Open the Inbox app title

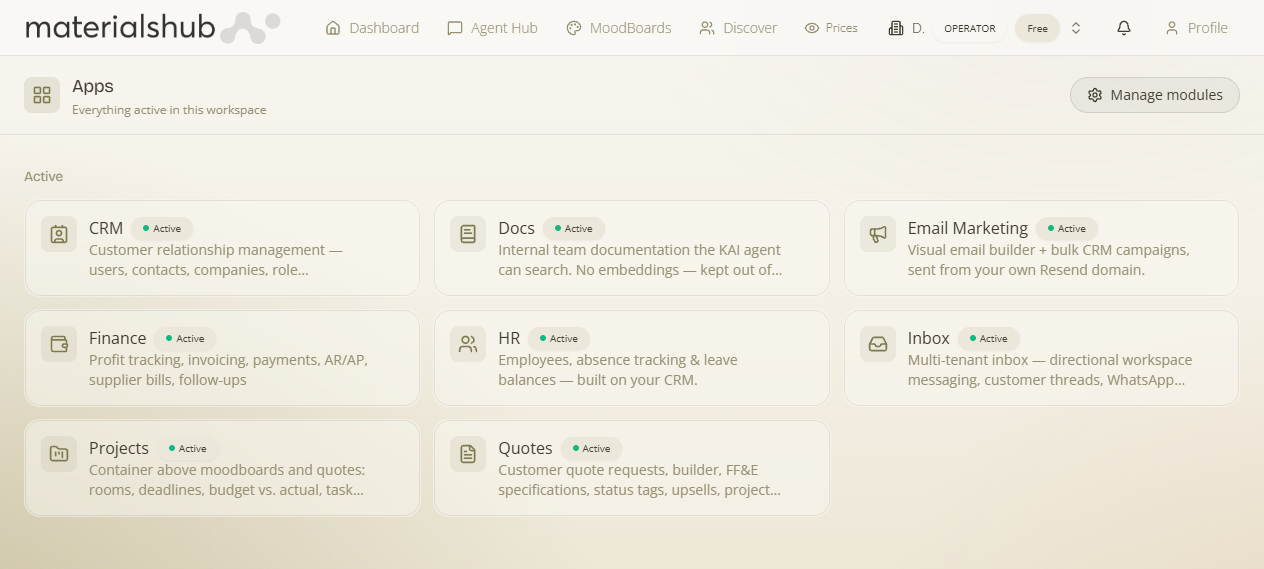click(x=929, y=338)
